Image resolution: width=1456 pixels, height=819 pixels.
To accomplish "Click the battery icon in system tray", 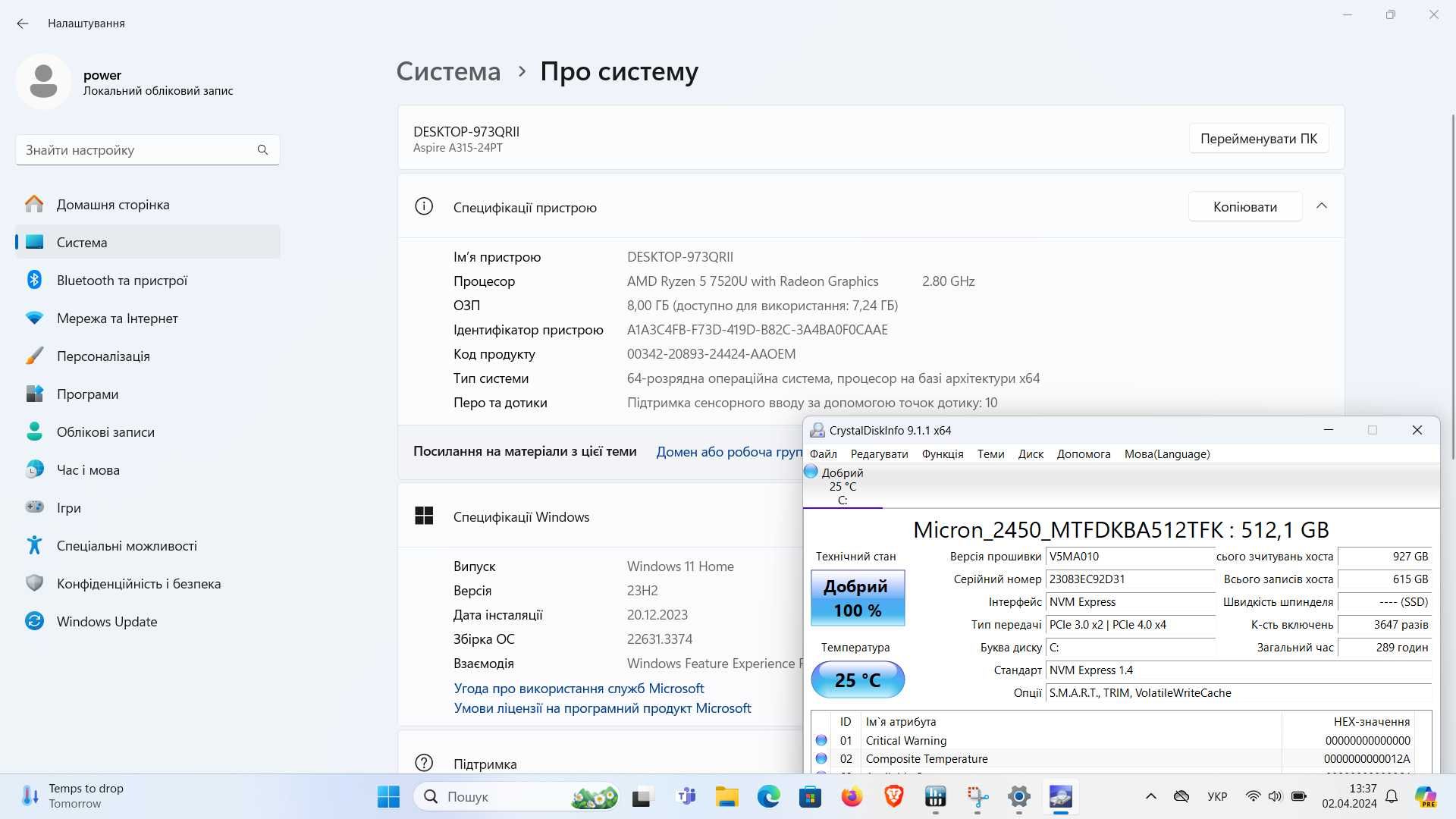I will (x=1299, y=796).
